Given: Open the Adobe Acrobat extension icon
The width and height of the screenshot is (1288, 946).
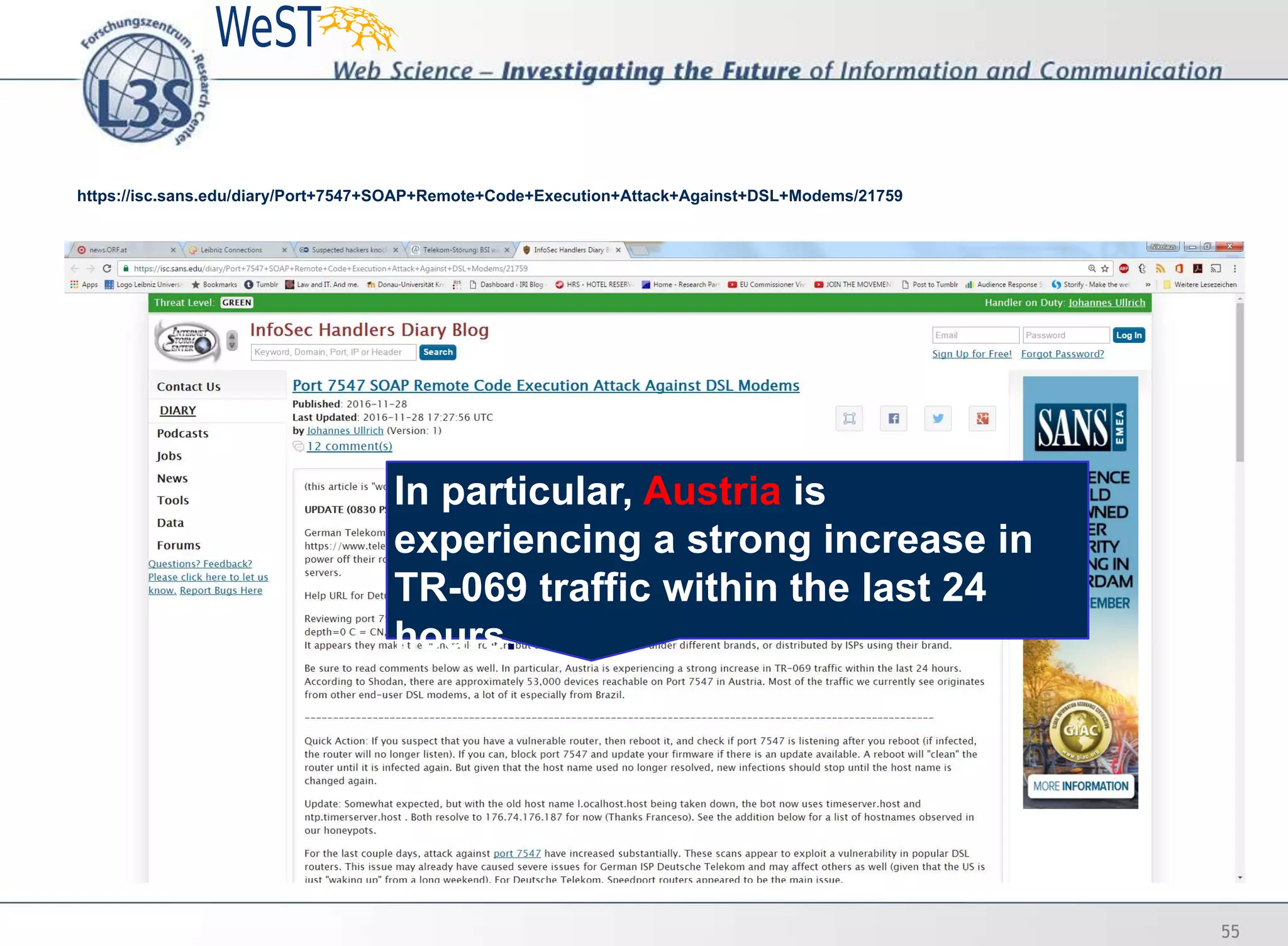Looking at the screenshot, I should (x=1197, y=269).
